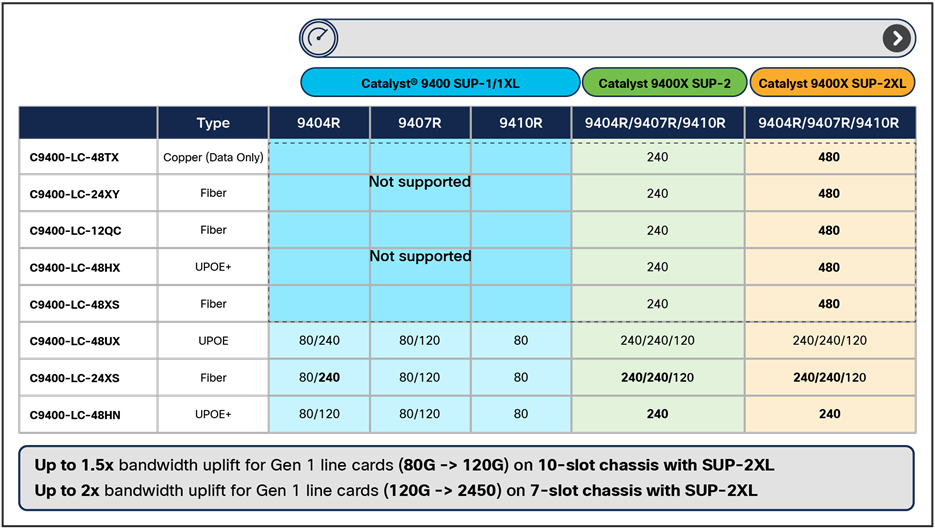
Task: Click the C9400-LC-48HX row label
Action: coord(75,268)
